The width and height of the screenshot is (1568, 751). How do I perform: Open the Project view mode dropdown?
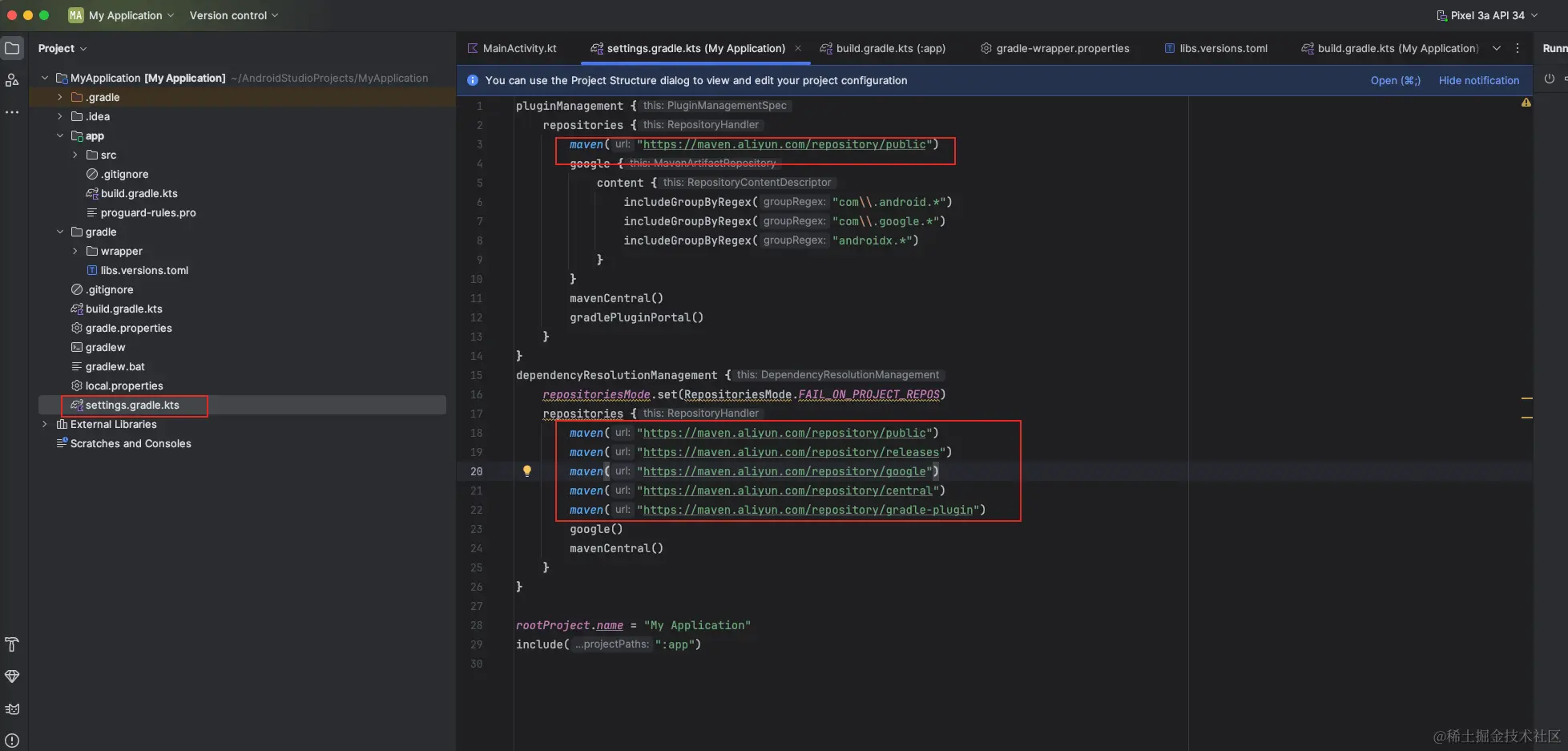[x=62, y=48]
